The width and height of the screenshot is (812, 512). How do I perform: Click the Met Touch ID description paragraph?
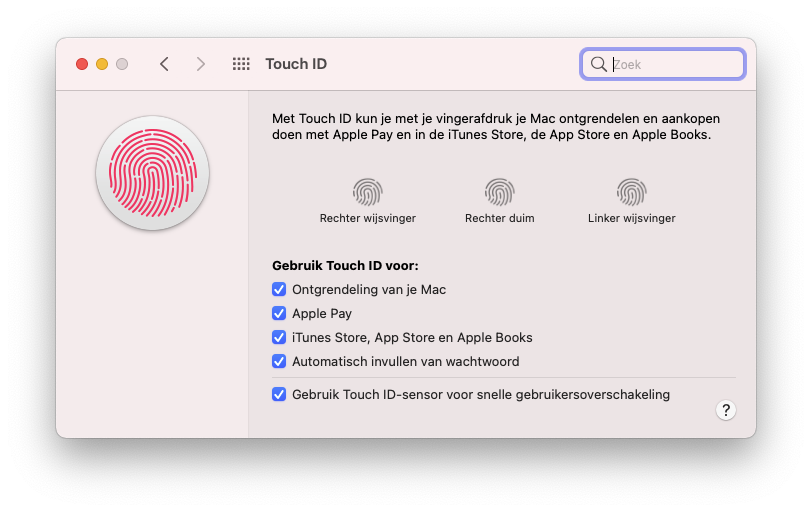tap(496, 126)
